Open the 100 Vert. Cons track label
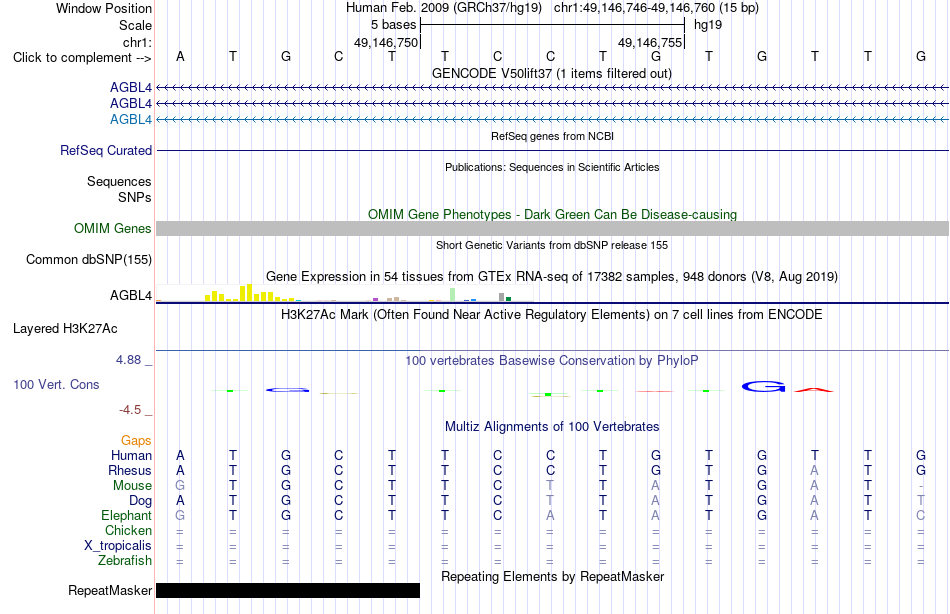 [56, 384]
